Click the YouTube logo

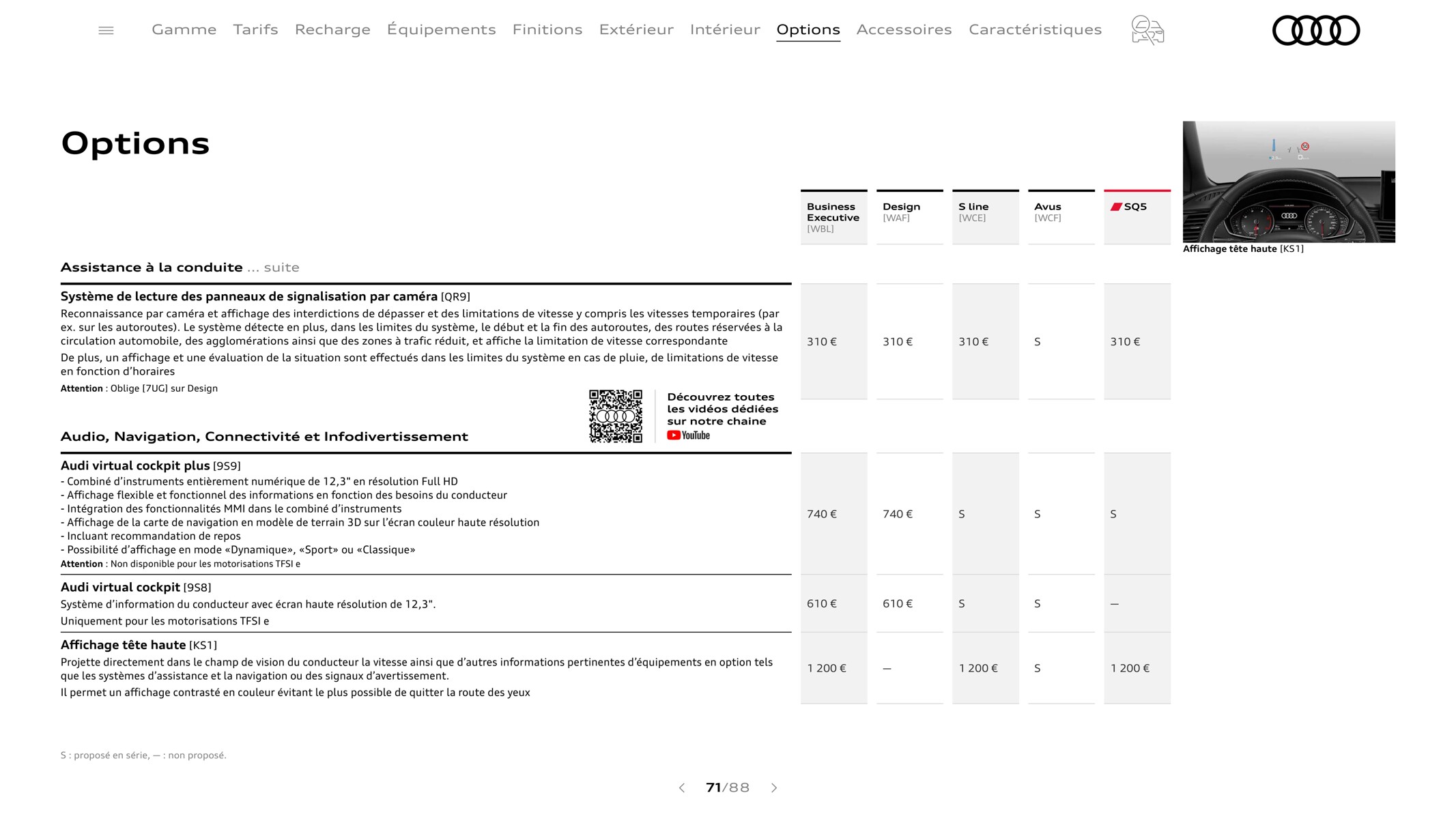(x=688, y=435)
